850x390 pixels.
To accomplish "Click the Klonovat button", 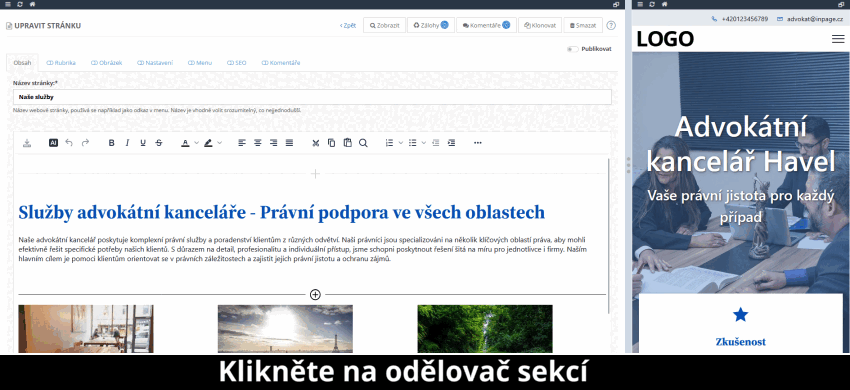I will [x=540, y=25].
